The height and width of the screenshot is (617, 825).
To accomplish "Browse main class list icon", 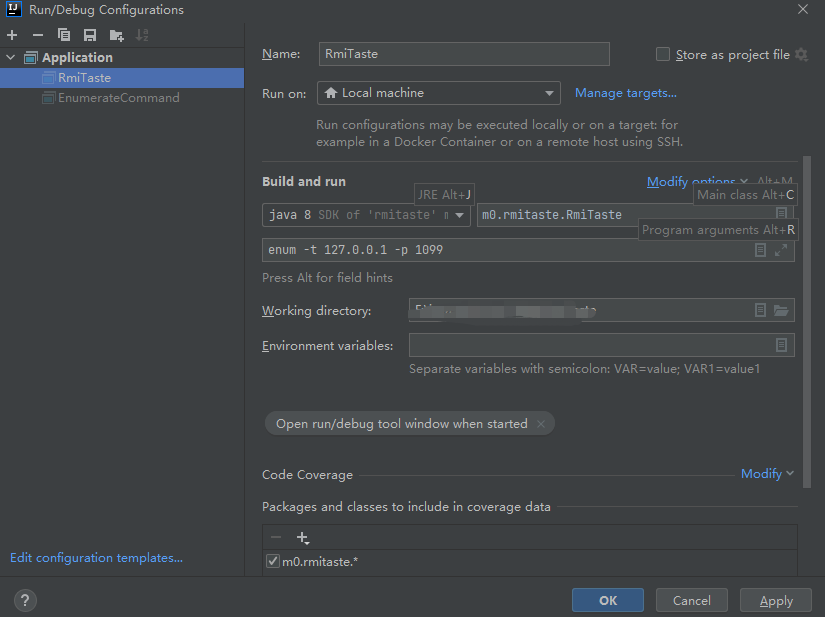I will click(781, 213).
